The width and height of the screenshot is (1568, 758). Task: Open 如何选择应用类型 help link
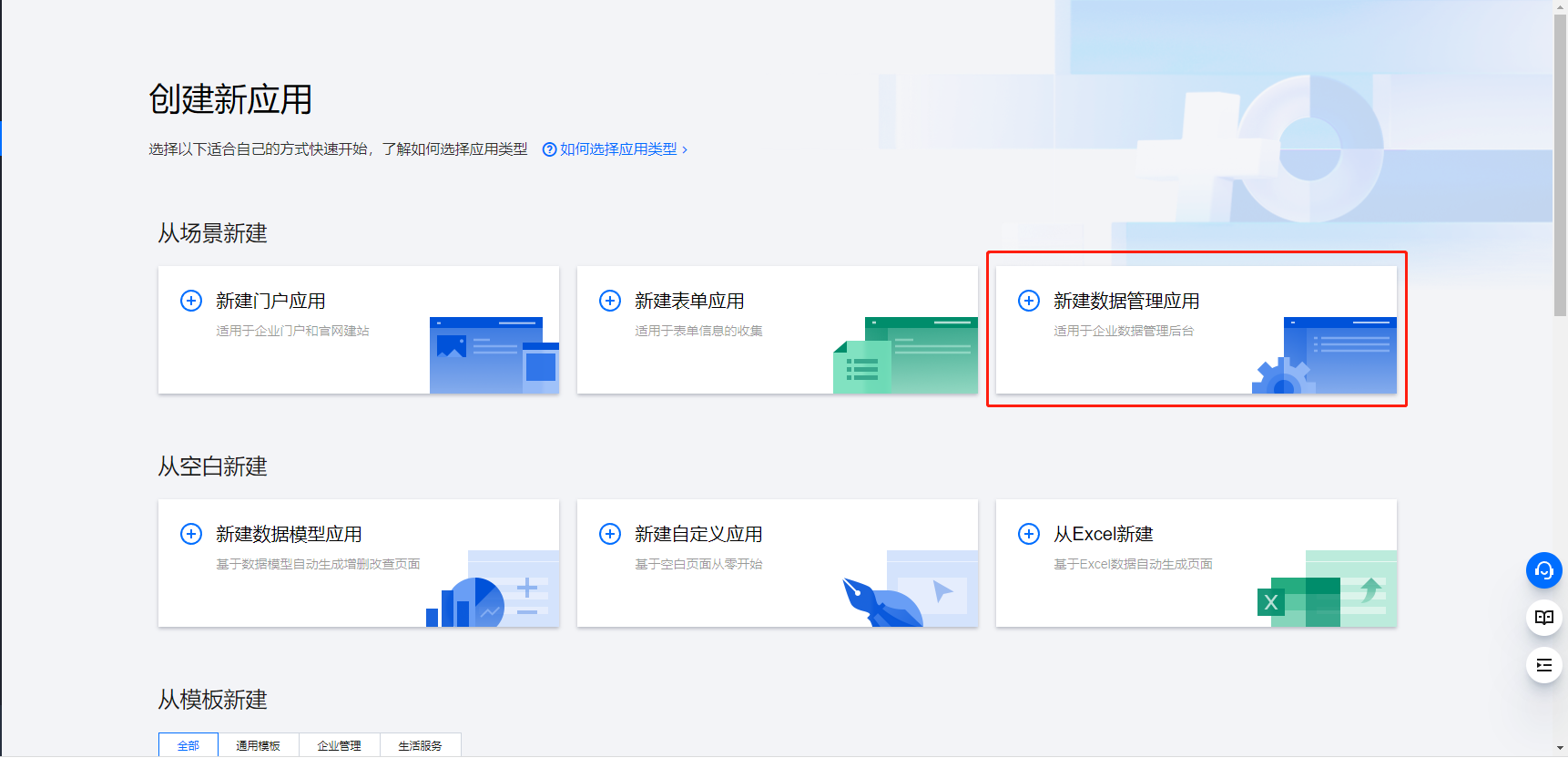pyautogui.click(x=618, y=149)
